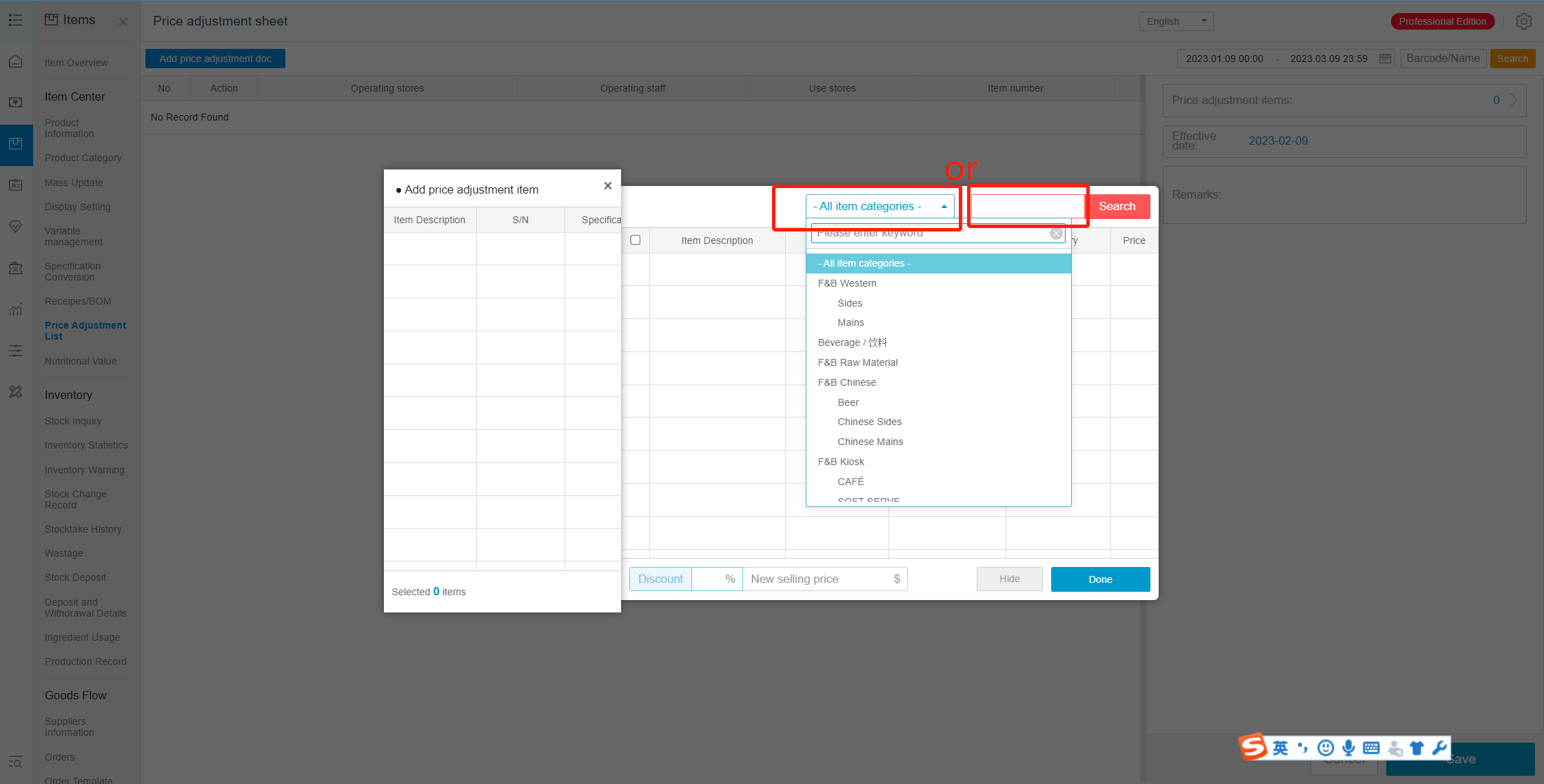Toggle the select-all checkbox in item table
Image resolution: width=1544 pixels, height=784 pixels.
point(636,240)
